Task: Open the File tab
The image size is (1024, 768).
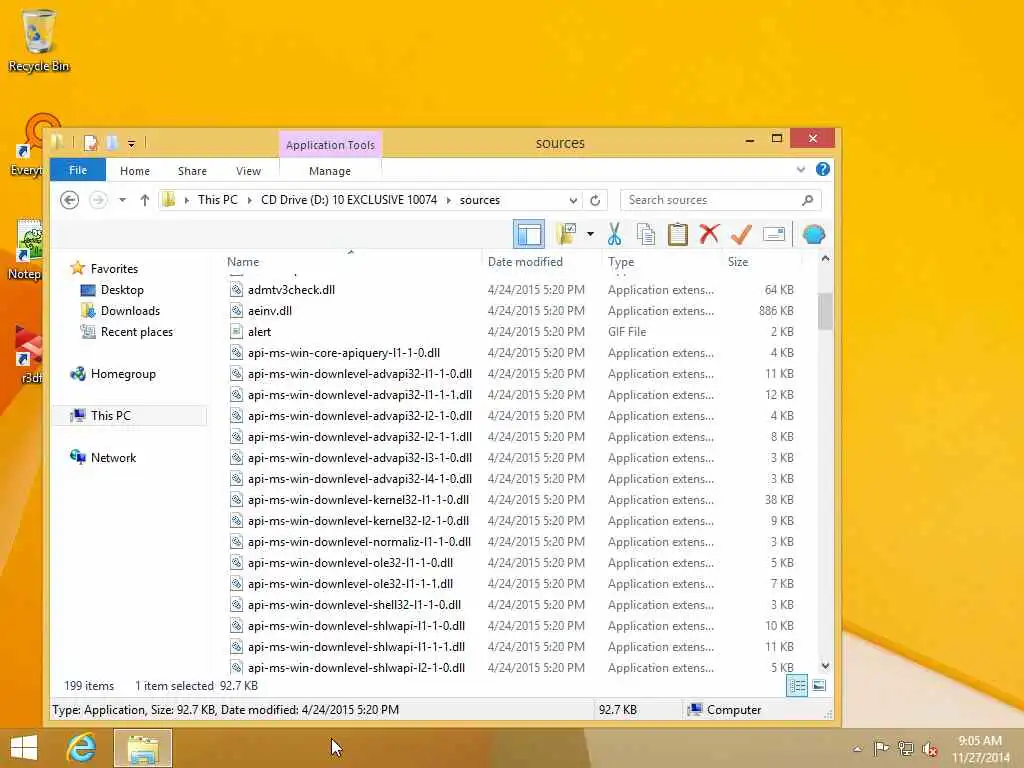Action: (78, 170)
